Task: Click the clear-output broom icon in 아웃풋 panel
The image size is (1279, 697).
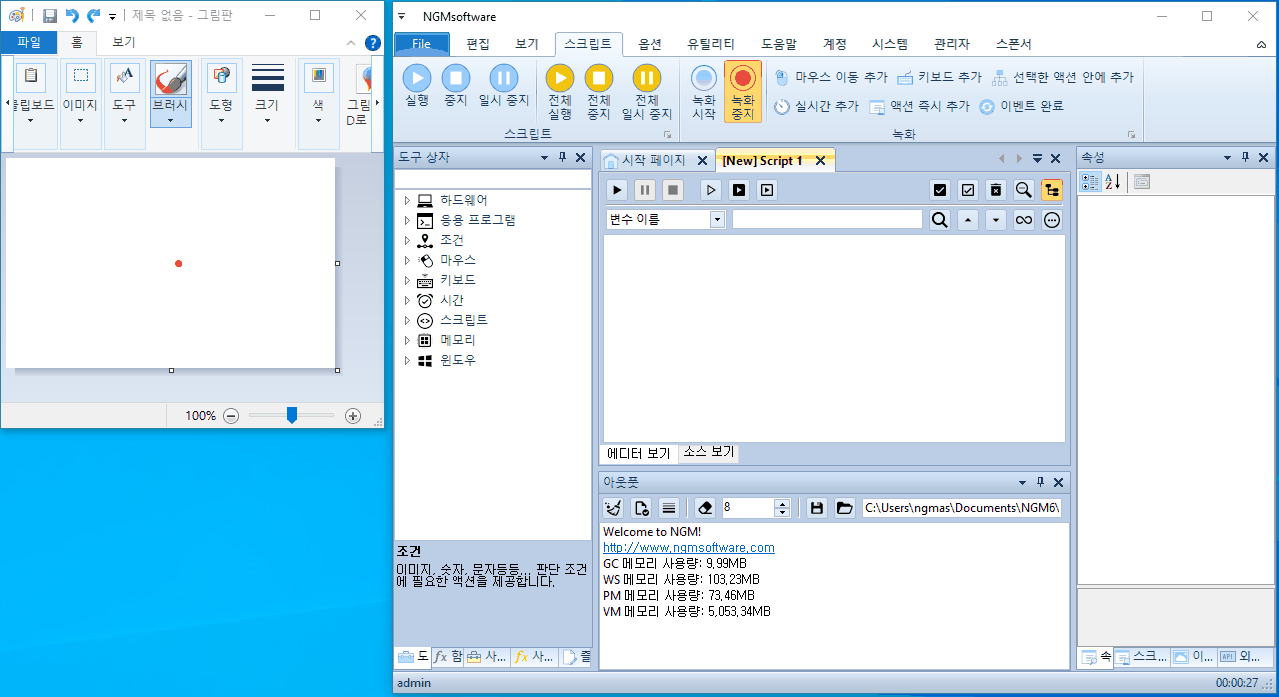Action: (x=614, y=508)
